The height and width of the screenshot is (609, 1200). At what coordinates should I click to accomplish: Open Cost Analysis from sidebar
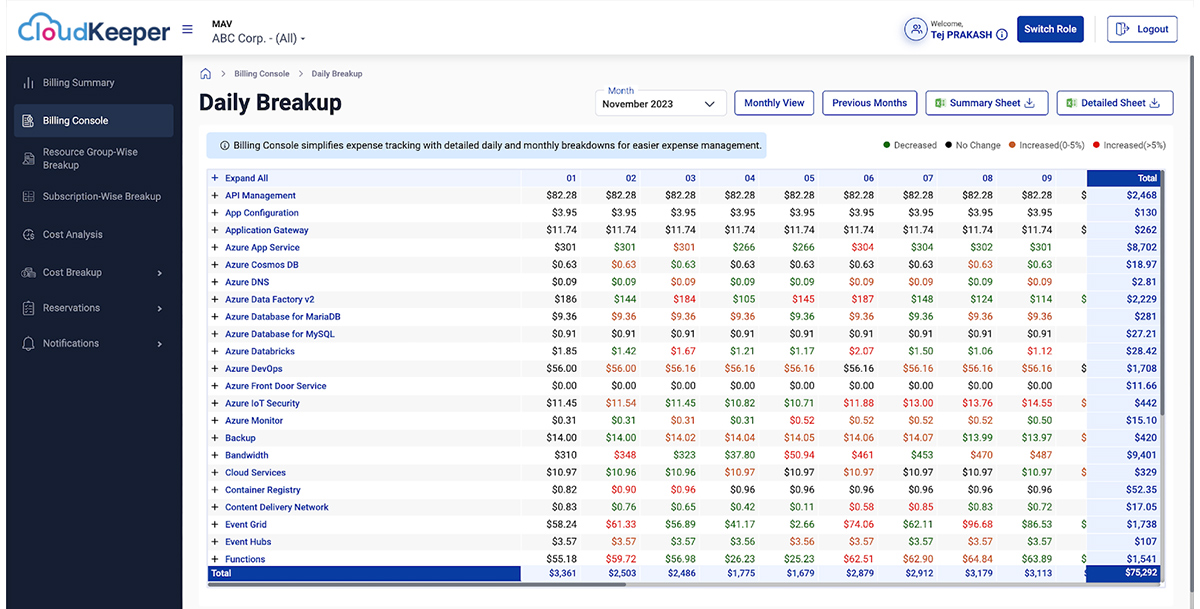click(x=72, y=235)
